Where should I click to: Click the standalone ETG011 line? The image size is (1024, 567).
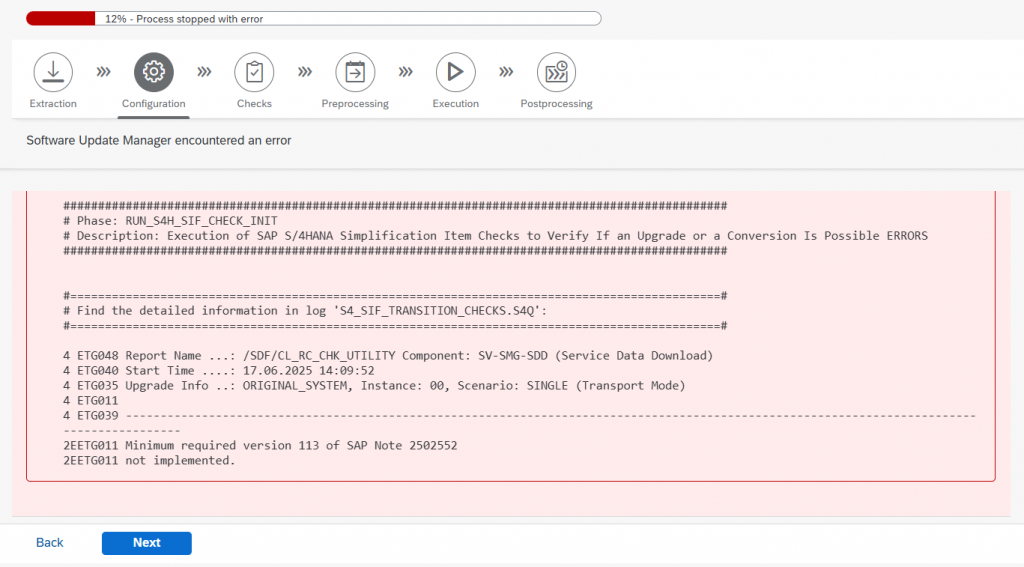click(91, 401)
